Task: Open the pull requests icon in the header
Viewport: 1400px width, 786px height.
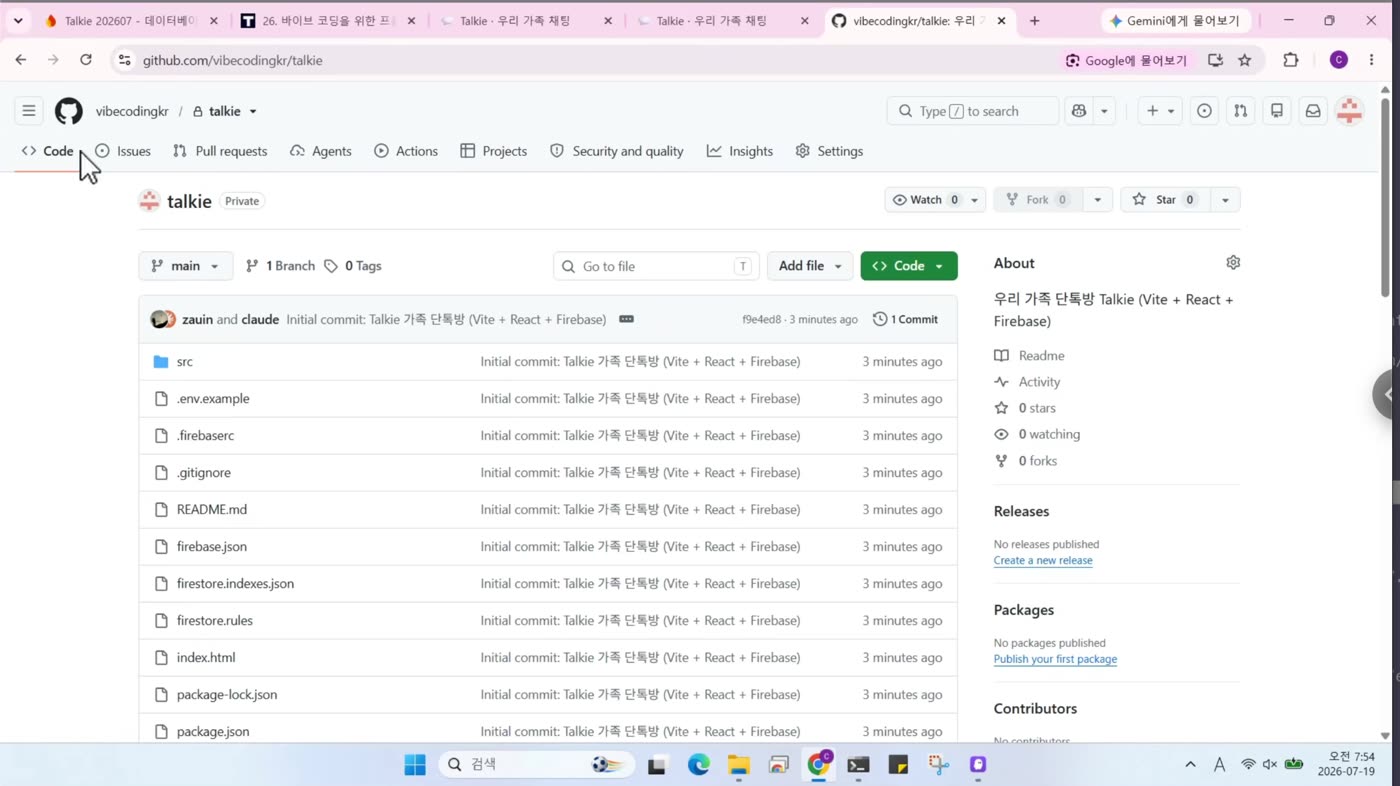Action: coord(1240,111)
